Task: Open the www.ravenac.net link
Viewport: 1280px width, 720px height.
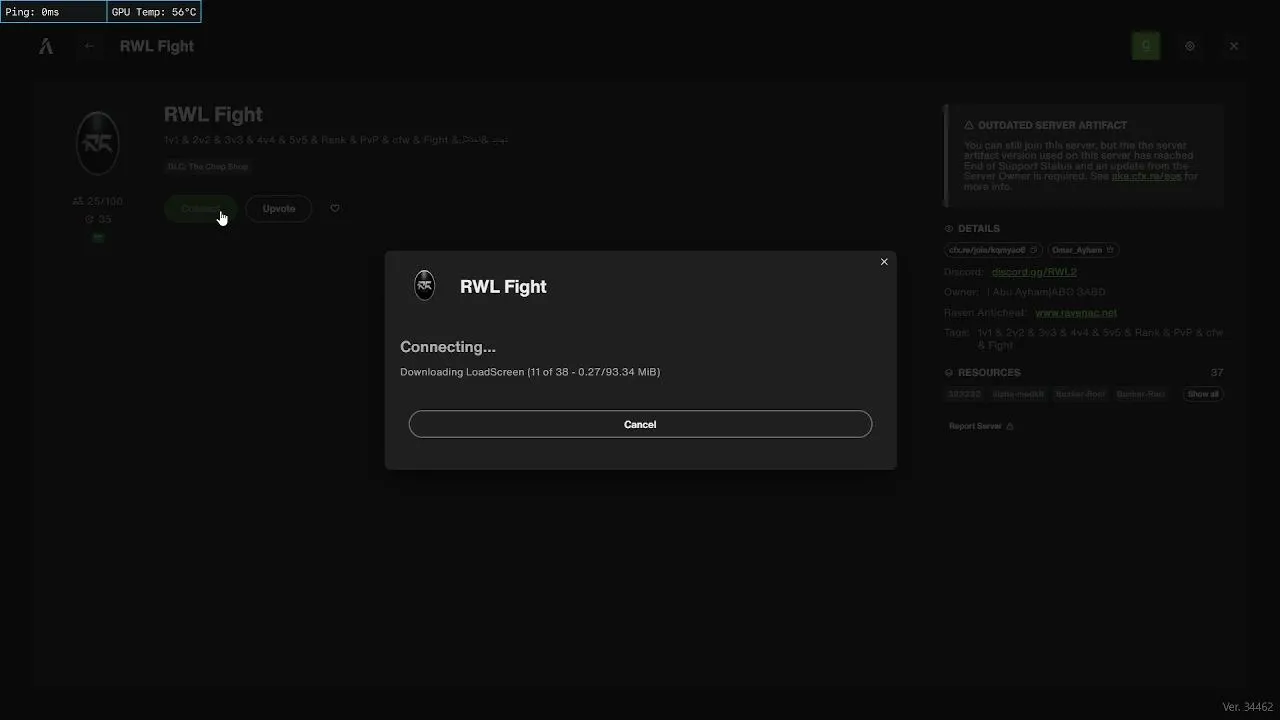Action: pyautogui.click(x=1076, y=313)
